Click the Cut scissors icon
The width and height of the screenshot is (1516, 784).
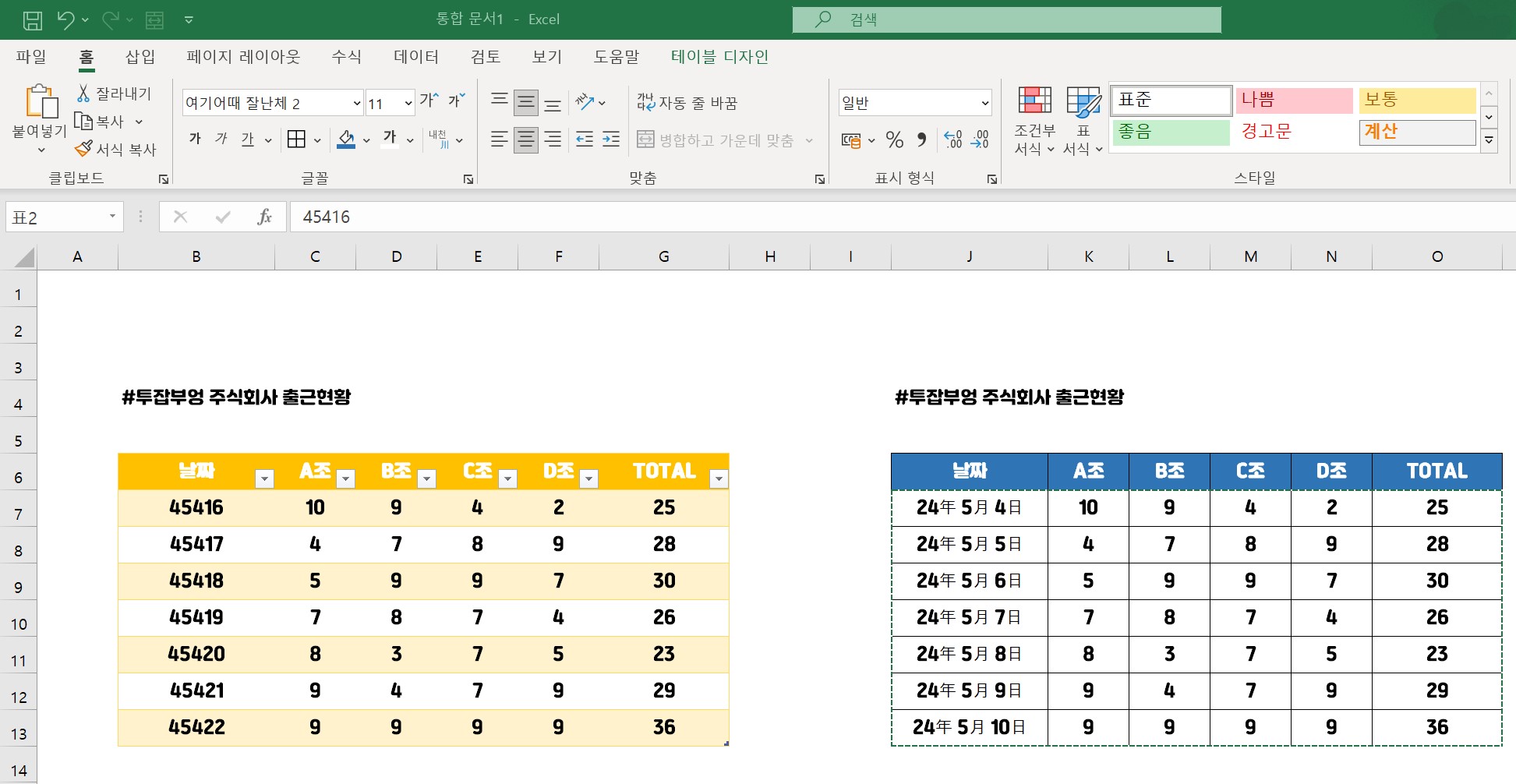83,94
